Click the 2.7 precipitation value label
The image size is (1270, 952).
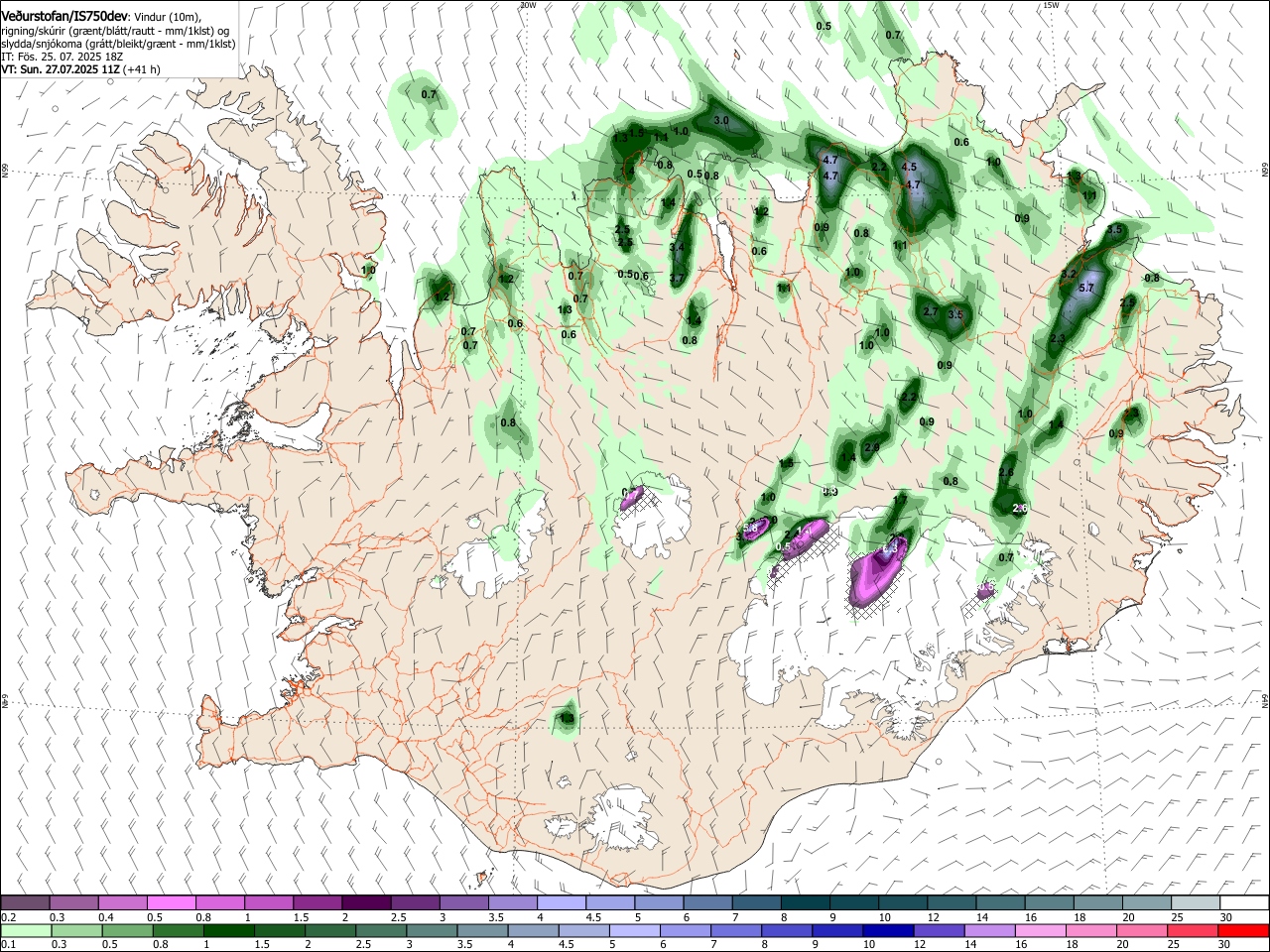tap(931, 311)
